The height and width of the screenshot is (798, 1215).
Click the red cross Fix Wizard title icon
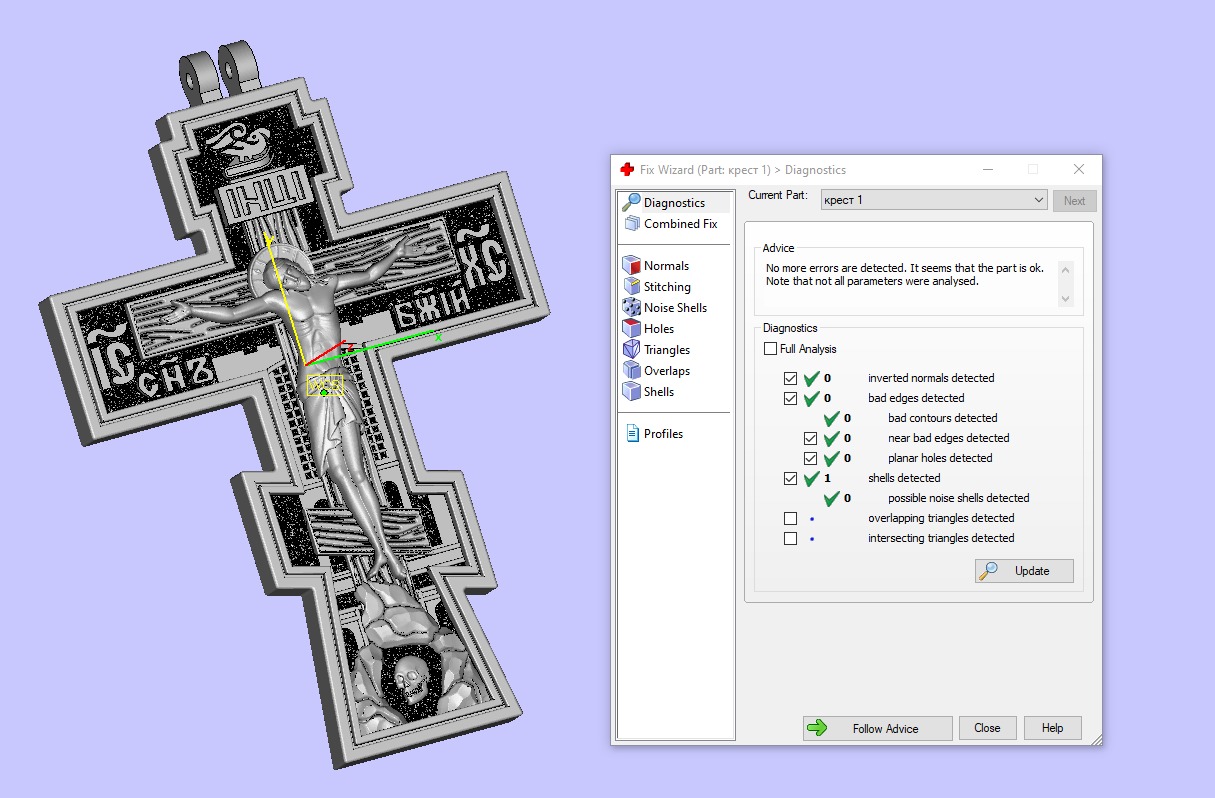pos(627,170)
